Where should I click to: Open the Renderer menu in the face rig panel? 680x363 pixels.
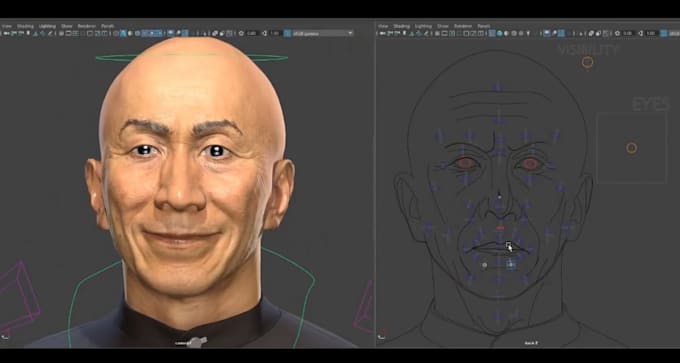click(x=463, y=26)
